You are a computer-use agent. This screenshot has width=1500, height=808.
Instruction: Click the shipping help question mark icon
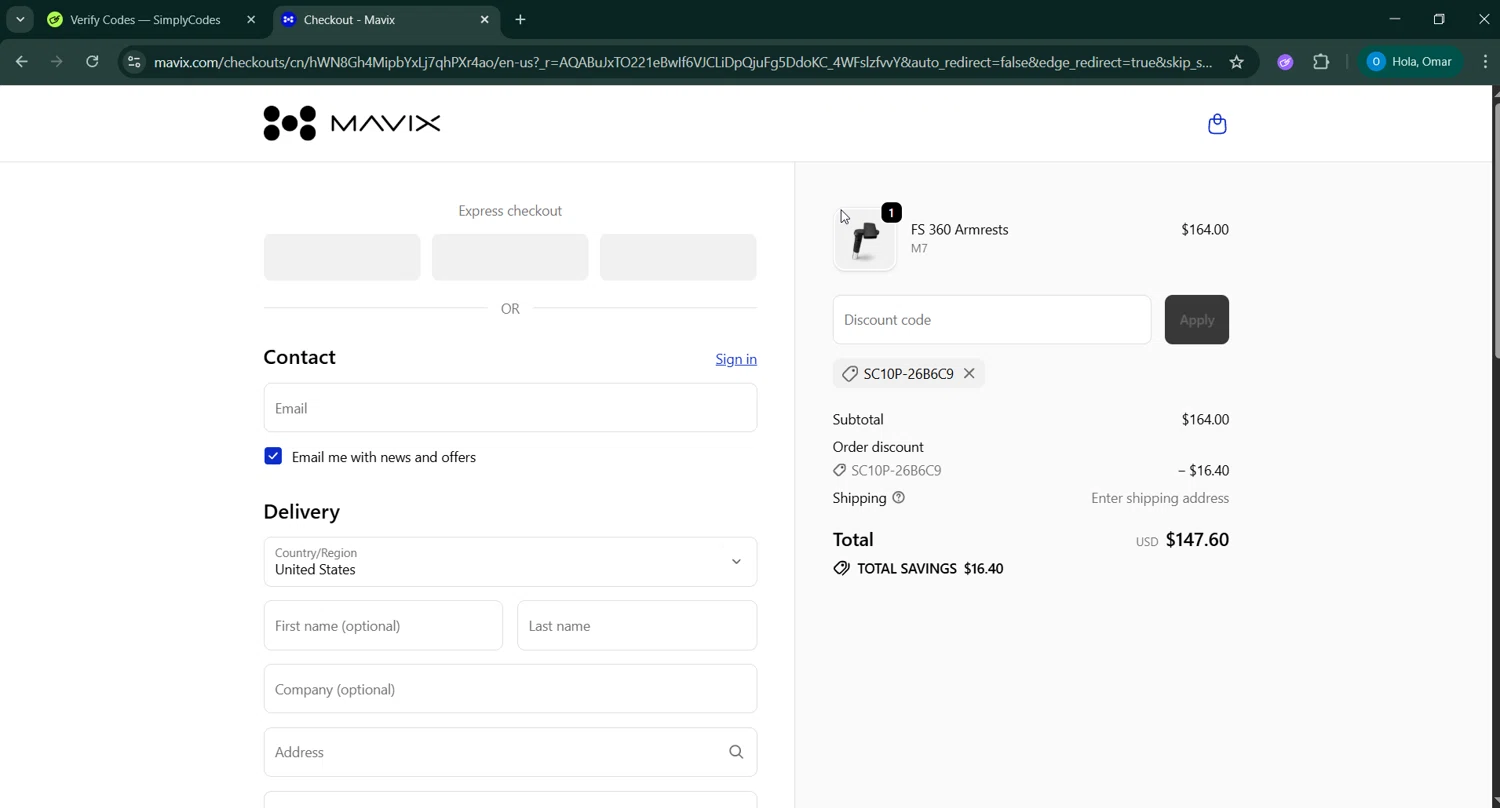click(x=898, y=497)
